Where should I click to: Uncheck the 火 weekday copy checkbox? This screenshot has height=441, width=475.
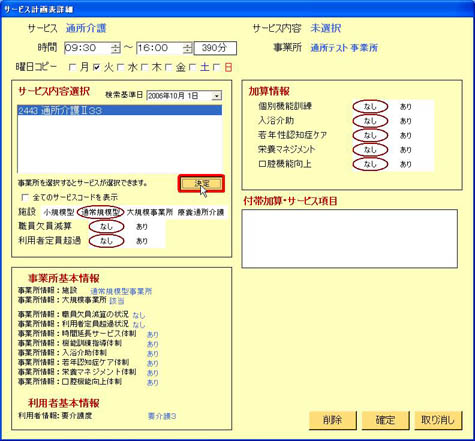97,68
